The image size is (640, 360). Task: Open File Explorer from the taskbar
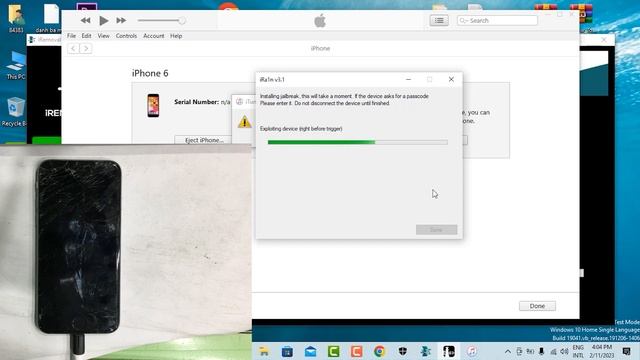click(264, 351)
